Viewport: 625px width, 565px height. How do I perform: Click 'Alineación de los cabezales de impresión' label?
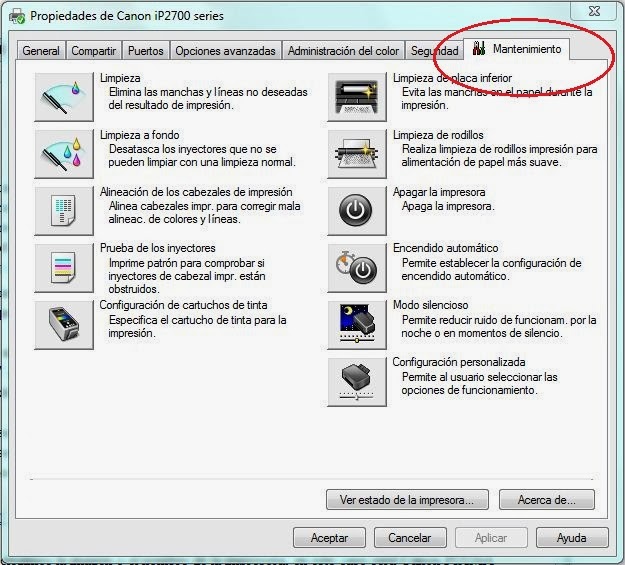(x=196, y=192)
